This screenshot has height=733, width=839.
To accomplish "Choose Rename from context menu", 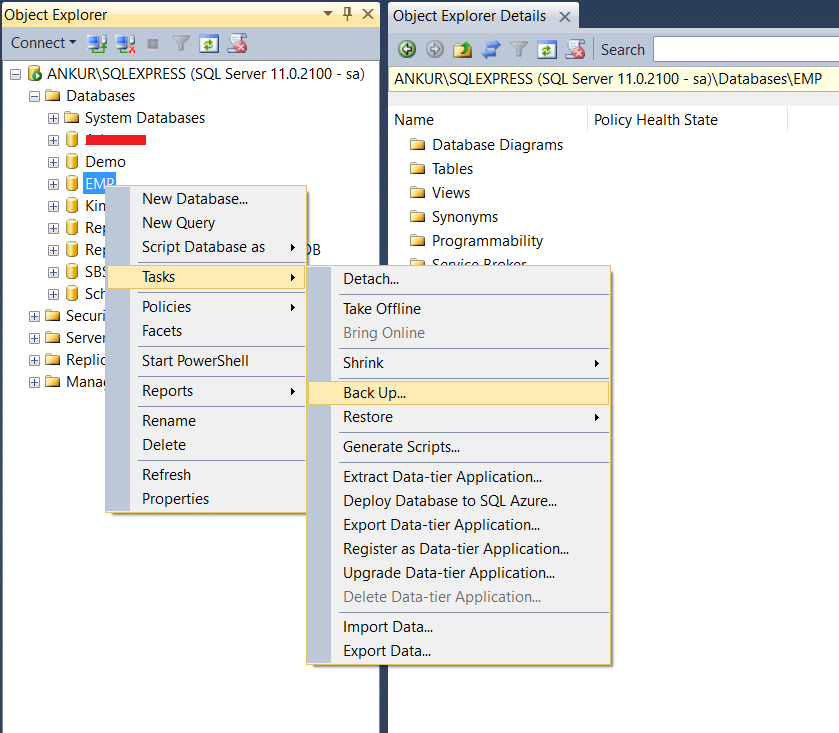I will pyautogui.click(x=206, y=421).
